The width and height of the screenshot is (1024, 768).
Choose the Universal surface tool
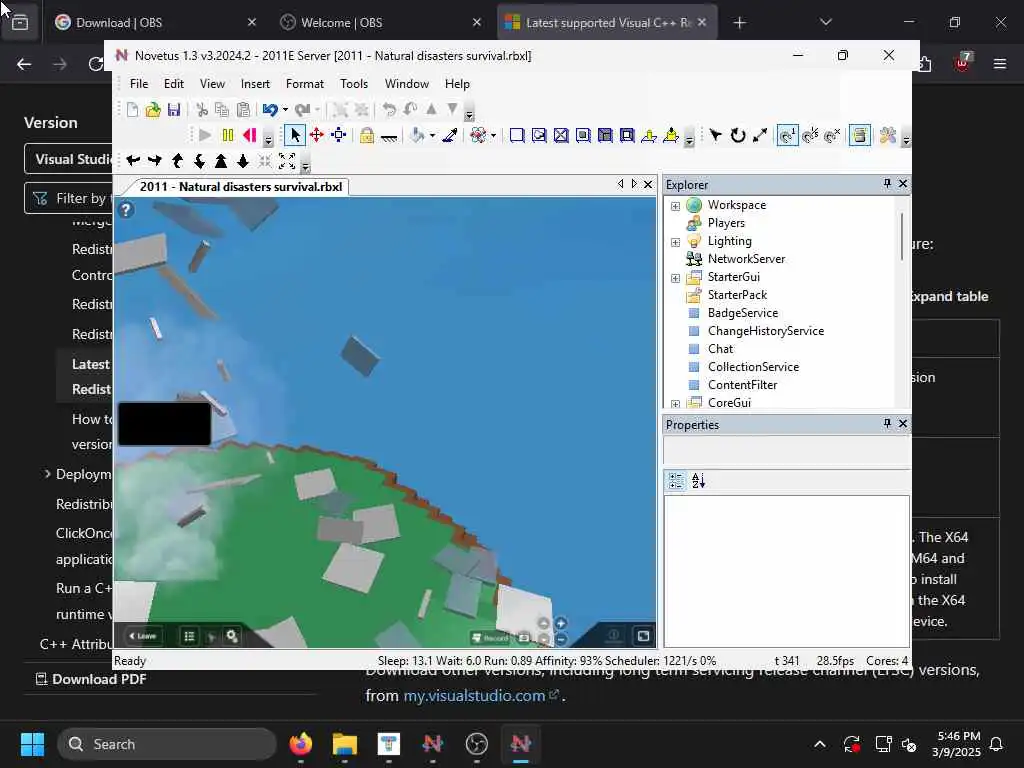[x=627, y=135]
